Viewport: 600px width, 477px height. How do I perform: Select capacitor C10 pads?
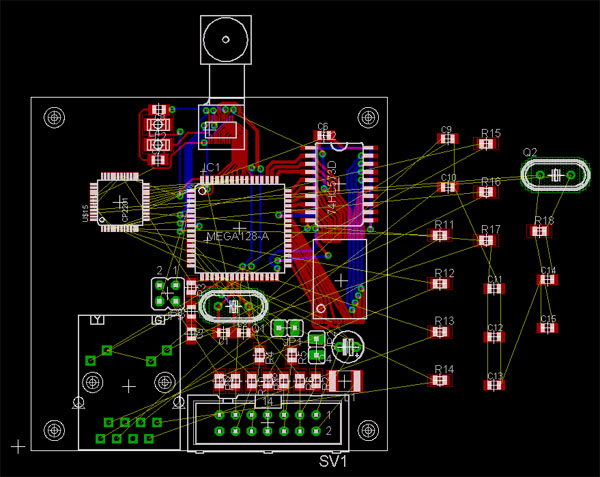pyautogui.click(x=447, y=187)
